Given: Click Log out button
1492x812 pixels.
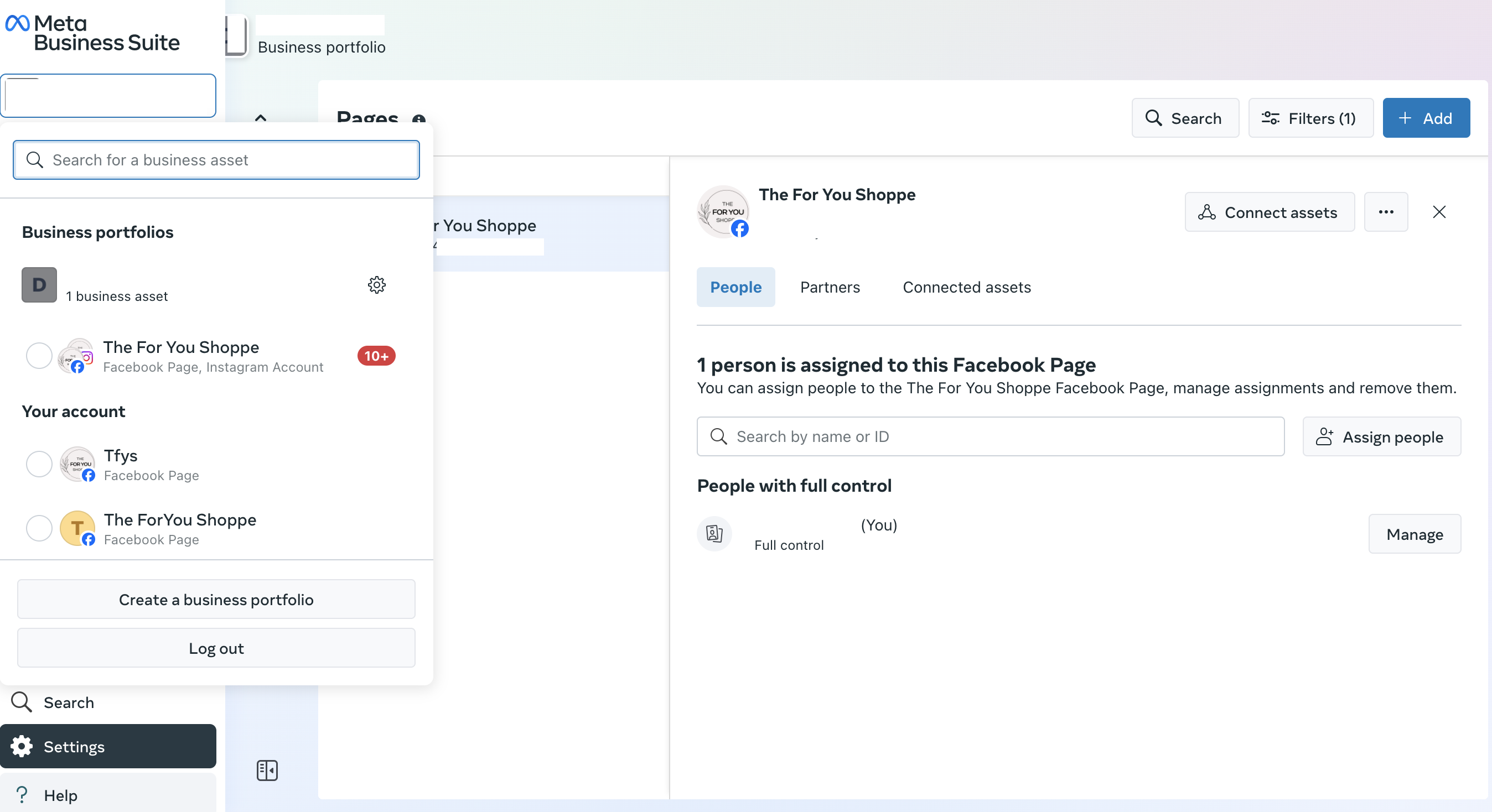Looking at the screenshot, I should point(216,648).
